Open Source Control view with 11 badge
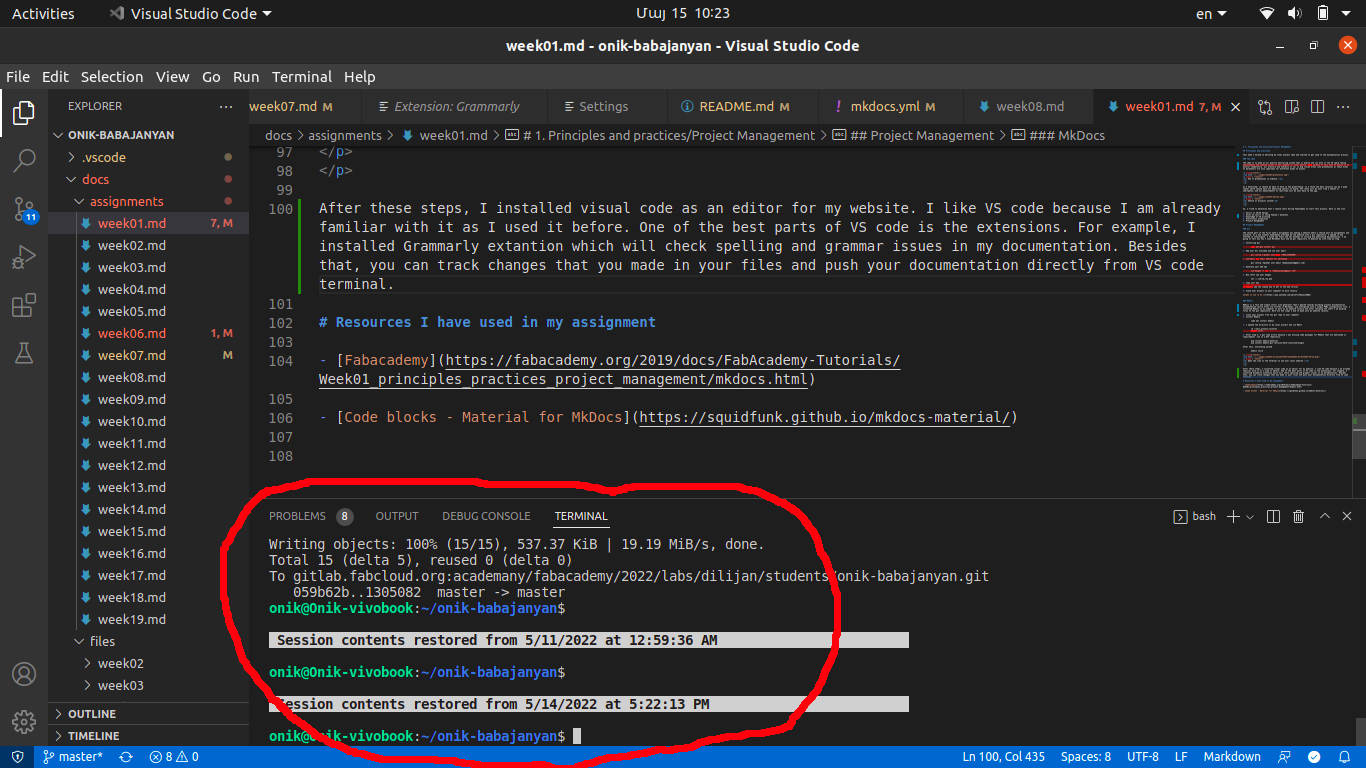Screen dimensions: 1366x768 tap(24, 209)
